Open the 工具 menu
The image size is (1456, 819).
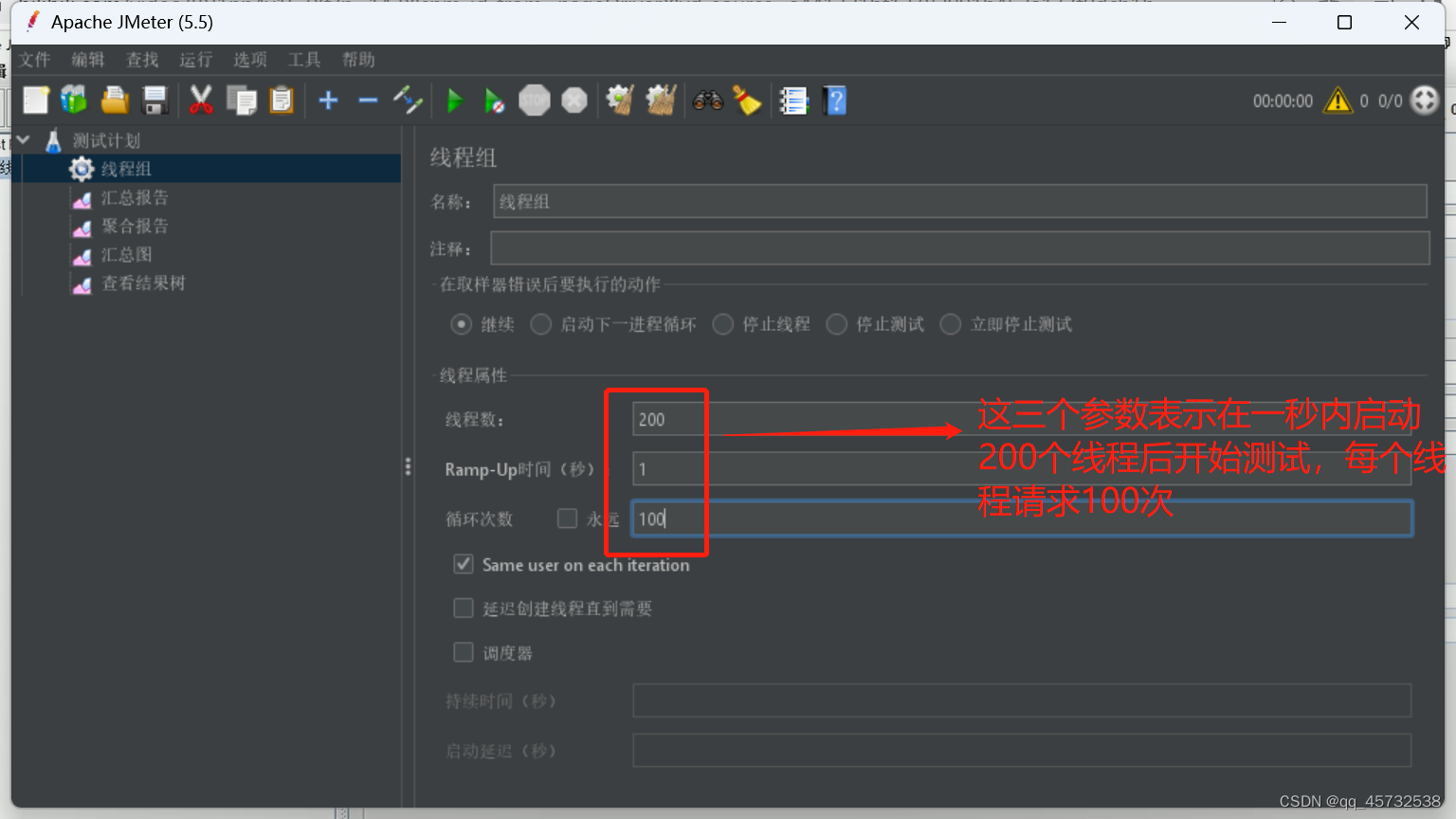point(304,60)
